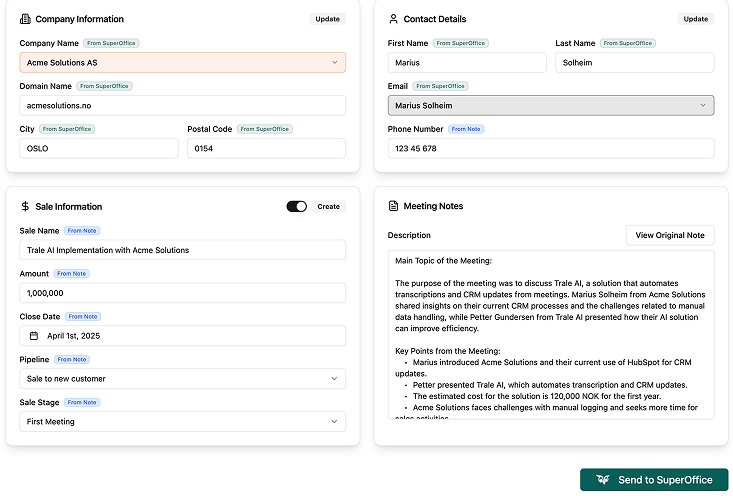Viewport: 733px width, 496px height.
Task: Click Update button in Contact Details
Action: tap(695, 19)
